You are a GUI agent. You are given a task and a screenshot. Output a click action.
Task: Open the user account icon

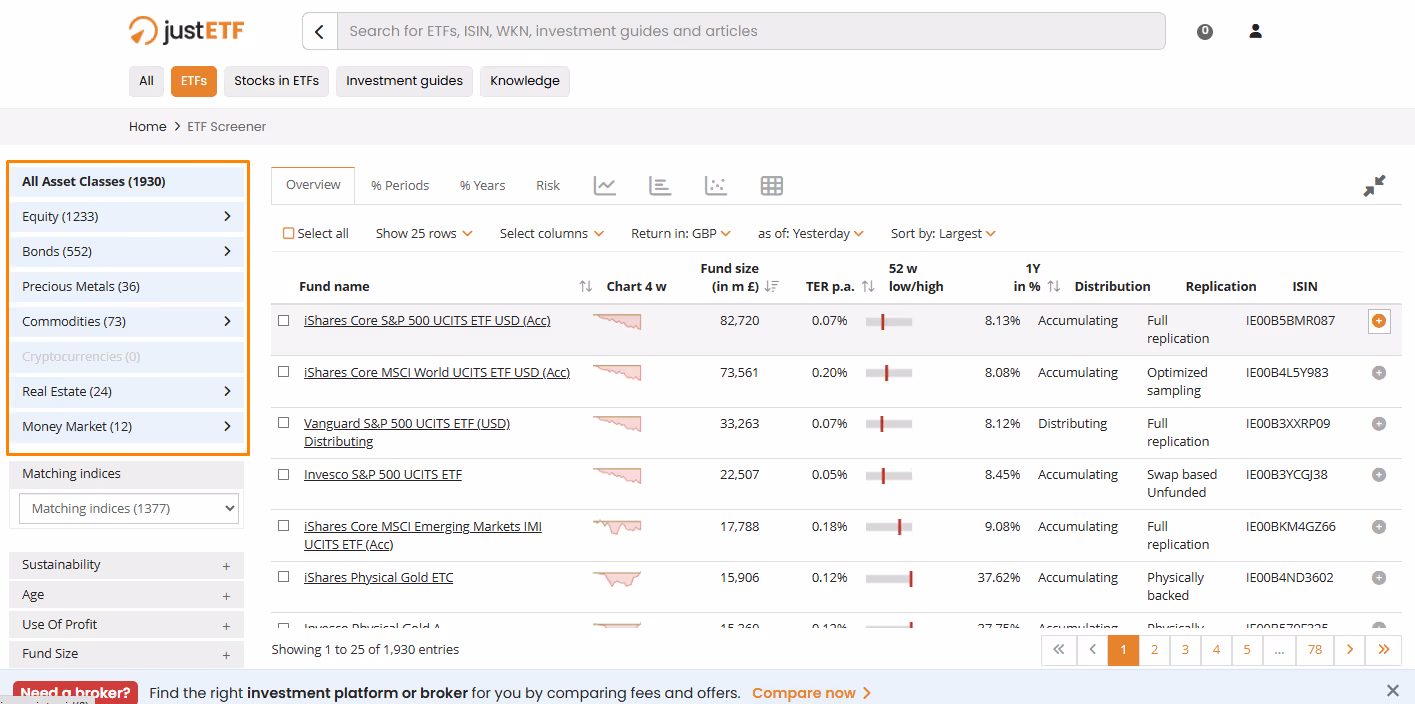click(x=1255, y=31)
